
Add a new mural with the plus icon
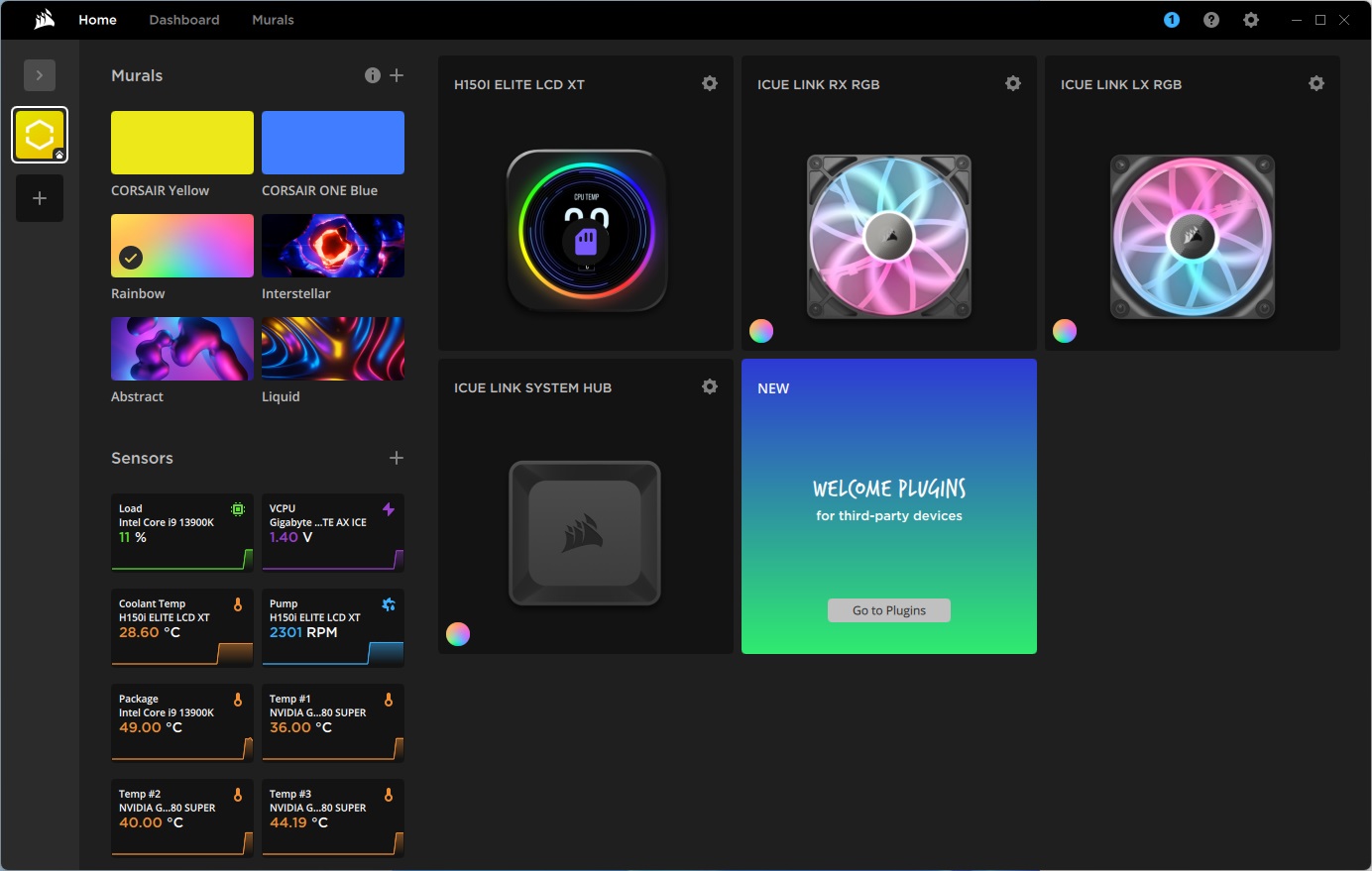[397, 75]
